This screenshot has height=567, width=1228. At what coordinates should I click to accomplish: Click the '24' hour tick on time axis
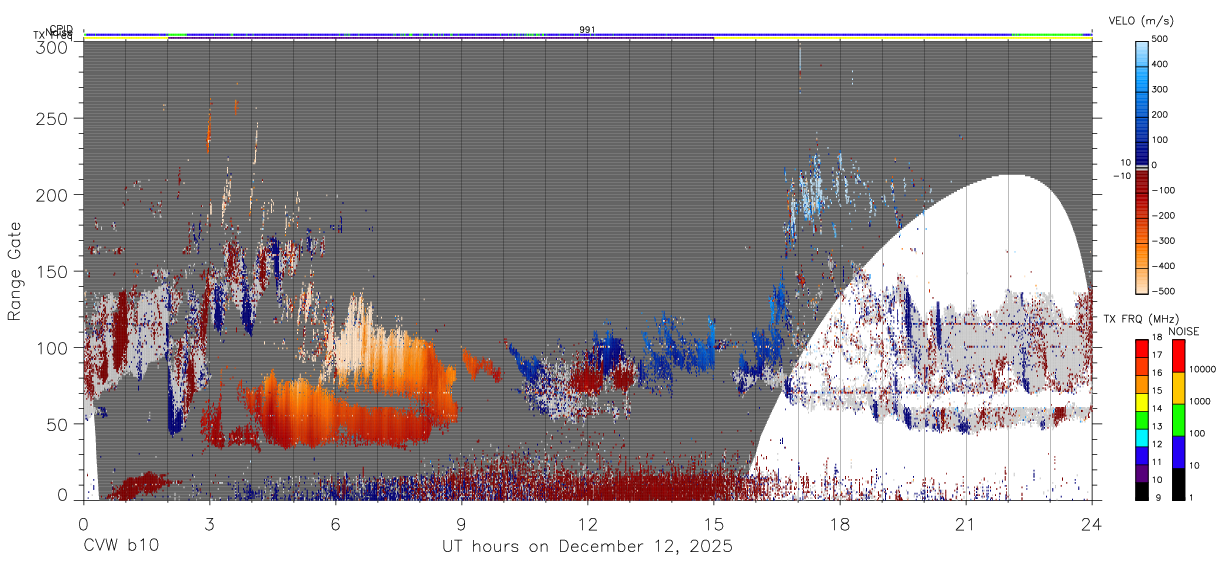(1091, 522)
